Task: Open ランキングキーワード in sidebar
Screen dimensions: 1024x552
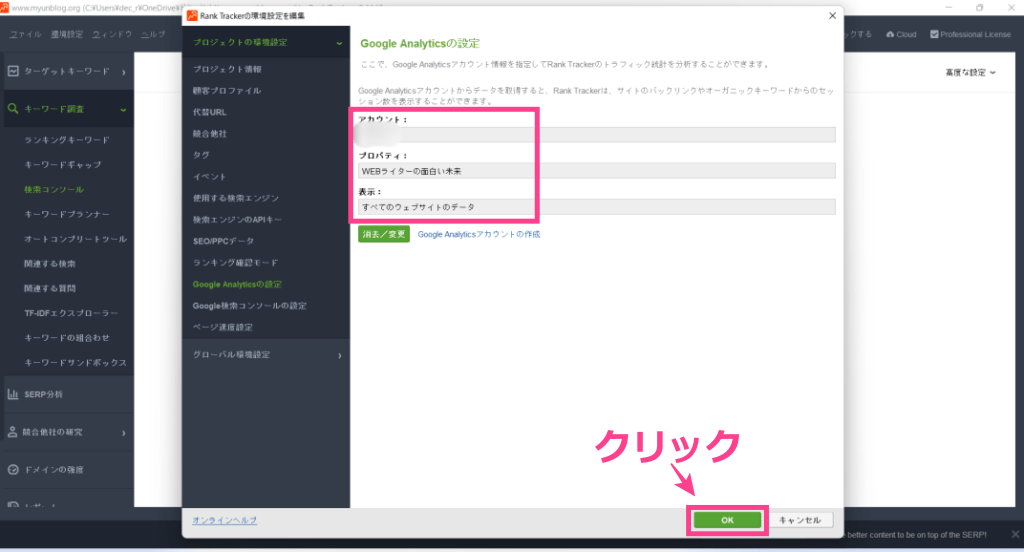Action: click(x=67, y=140)
